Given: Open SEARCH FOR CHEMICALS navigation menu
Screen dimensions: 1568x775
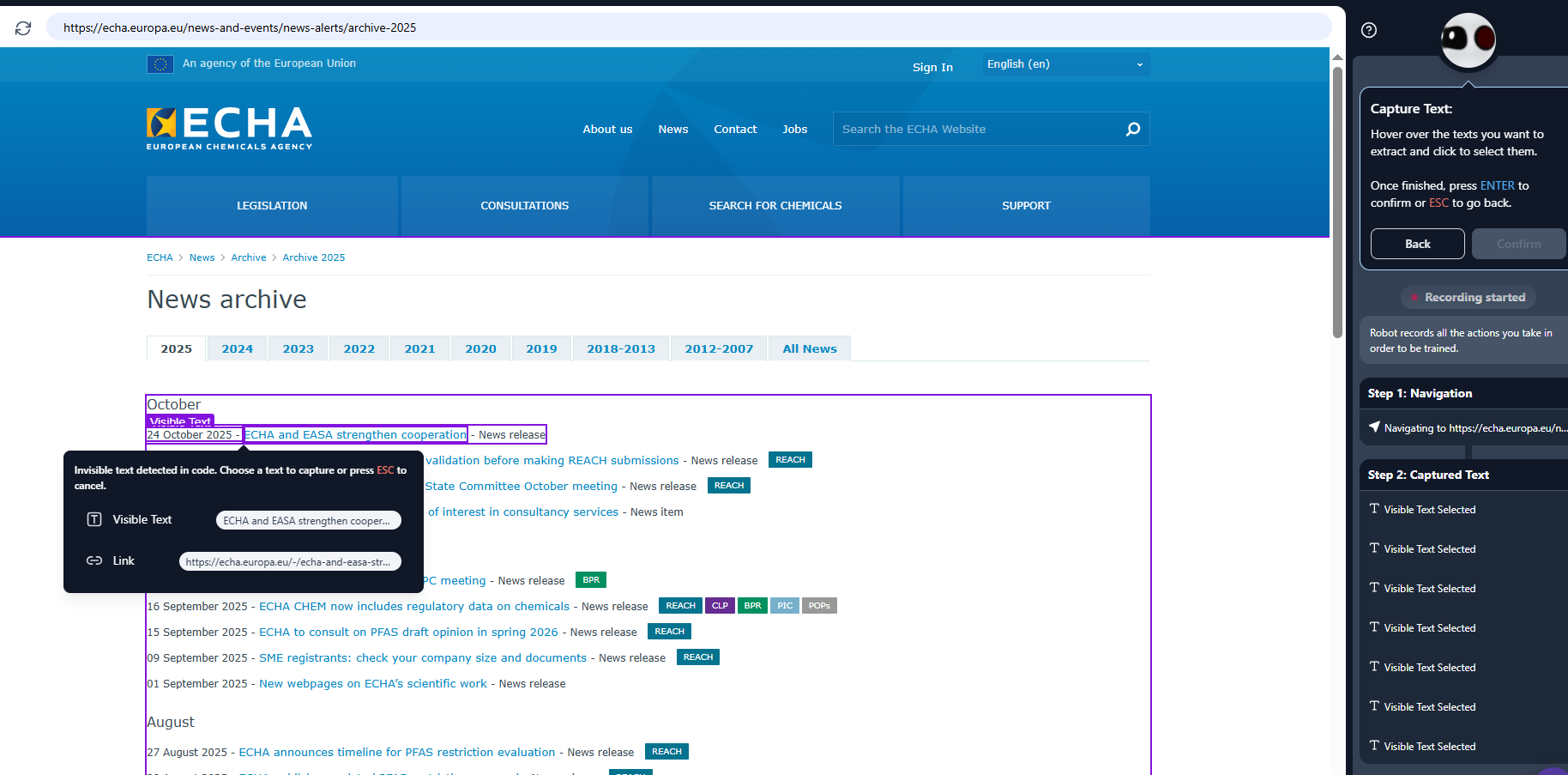Looking at the screenshot, I should tap(775, 206).
